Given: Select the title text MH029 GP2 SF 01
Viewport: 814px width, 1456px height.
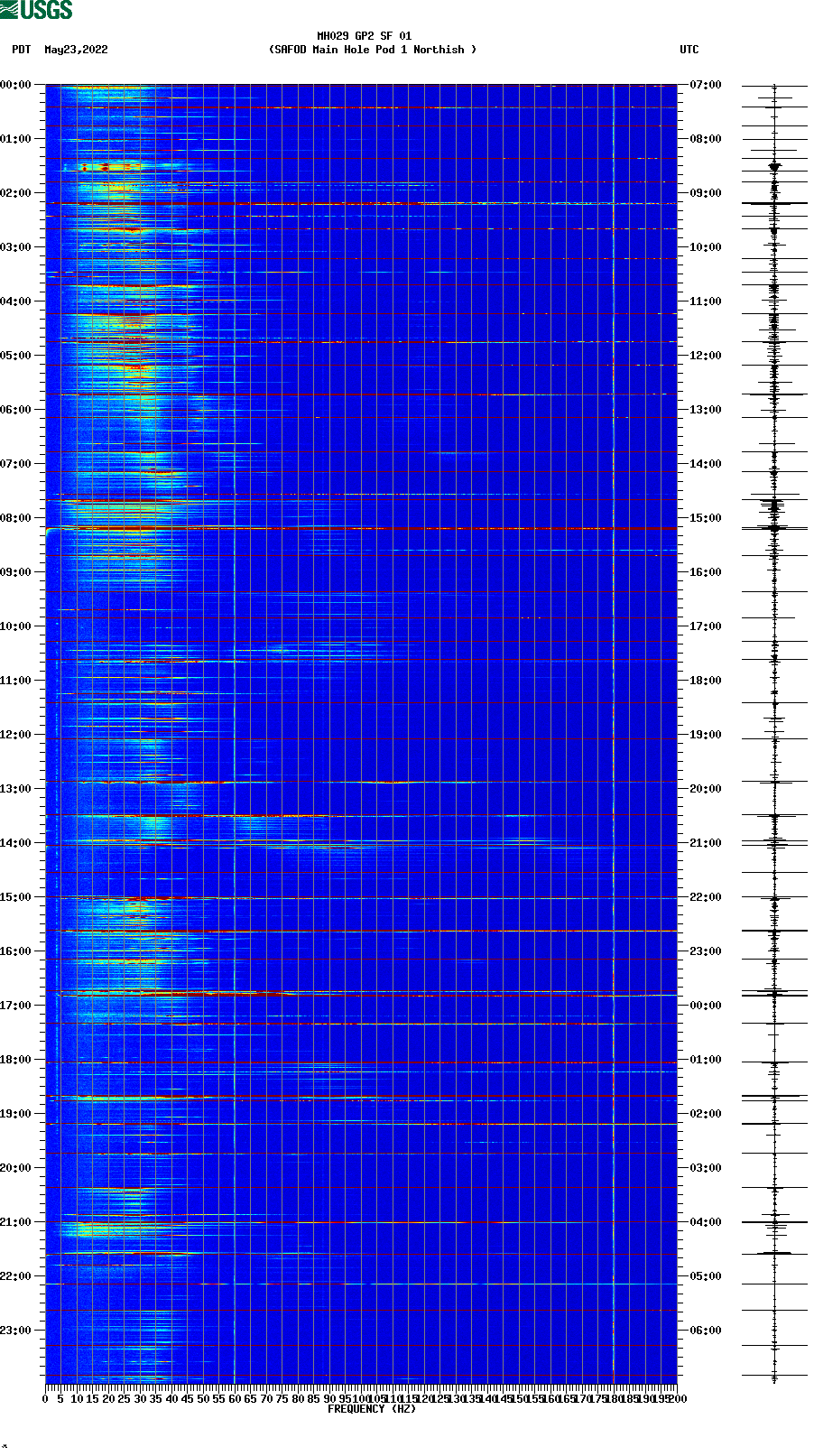Looking at the screenshot, I should point(364,36).
